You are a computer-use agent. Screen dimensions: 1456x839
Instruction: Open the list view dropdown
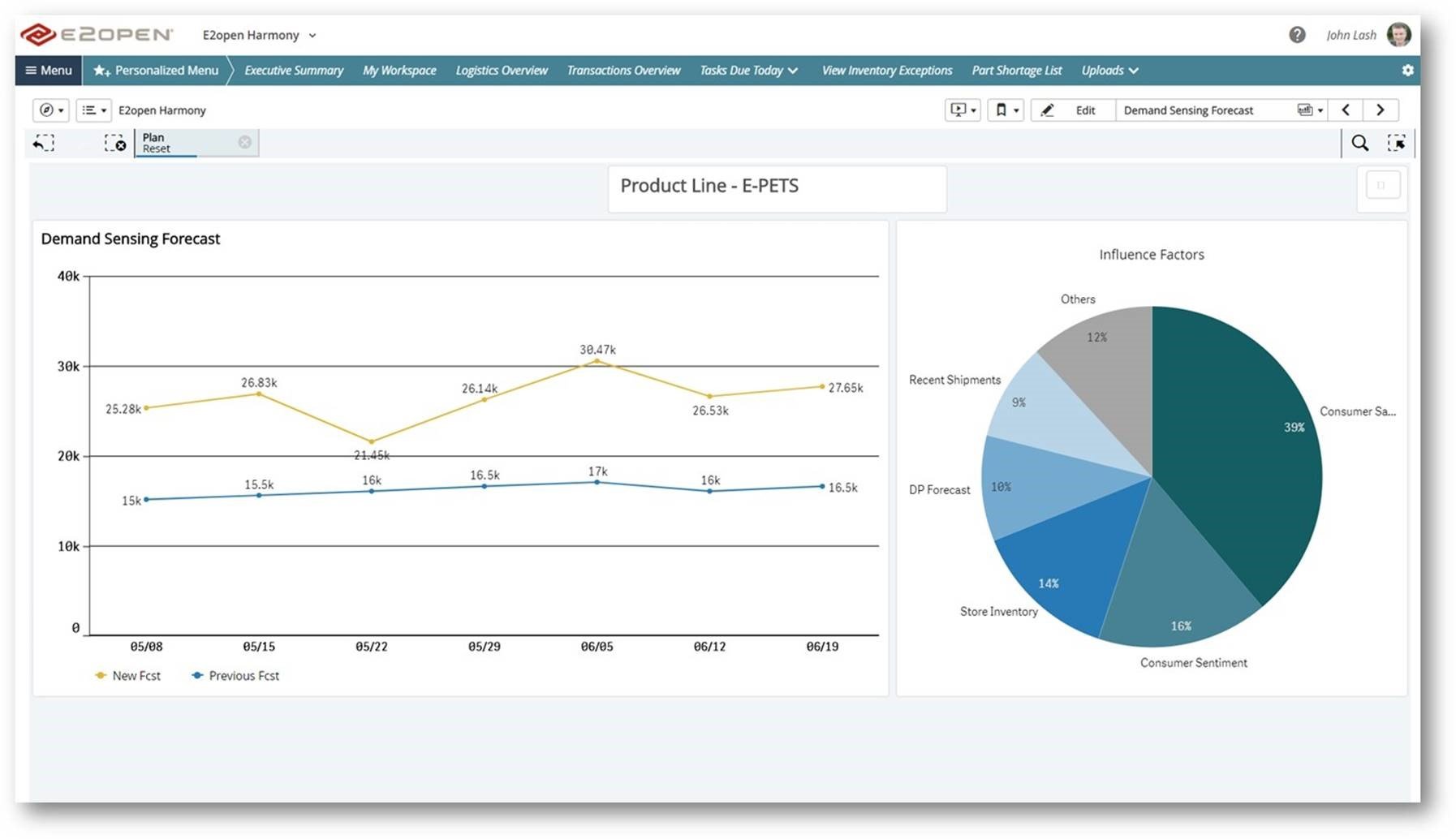click(93, 110)
